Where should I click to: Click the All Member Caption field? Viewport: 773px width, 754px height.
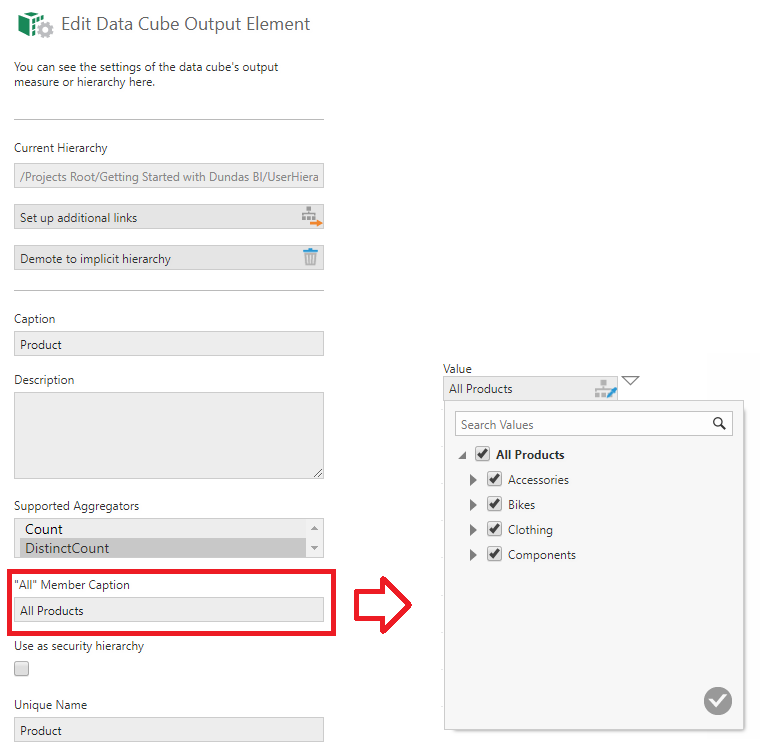pyautogui.click(x=169, y=610)
